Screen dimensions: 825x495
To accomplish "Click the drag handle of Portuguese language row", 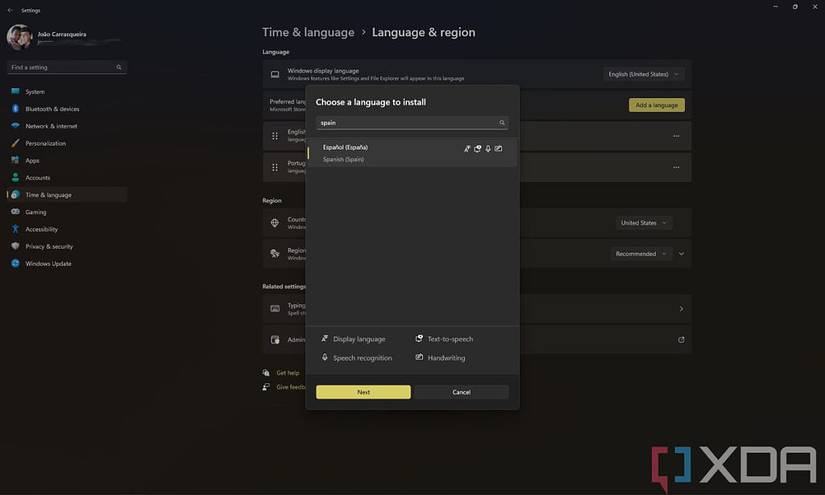I will [x=275, y=167].
